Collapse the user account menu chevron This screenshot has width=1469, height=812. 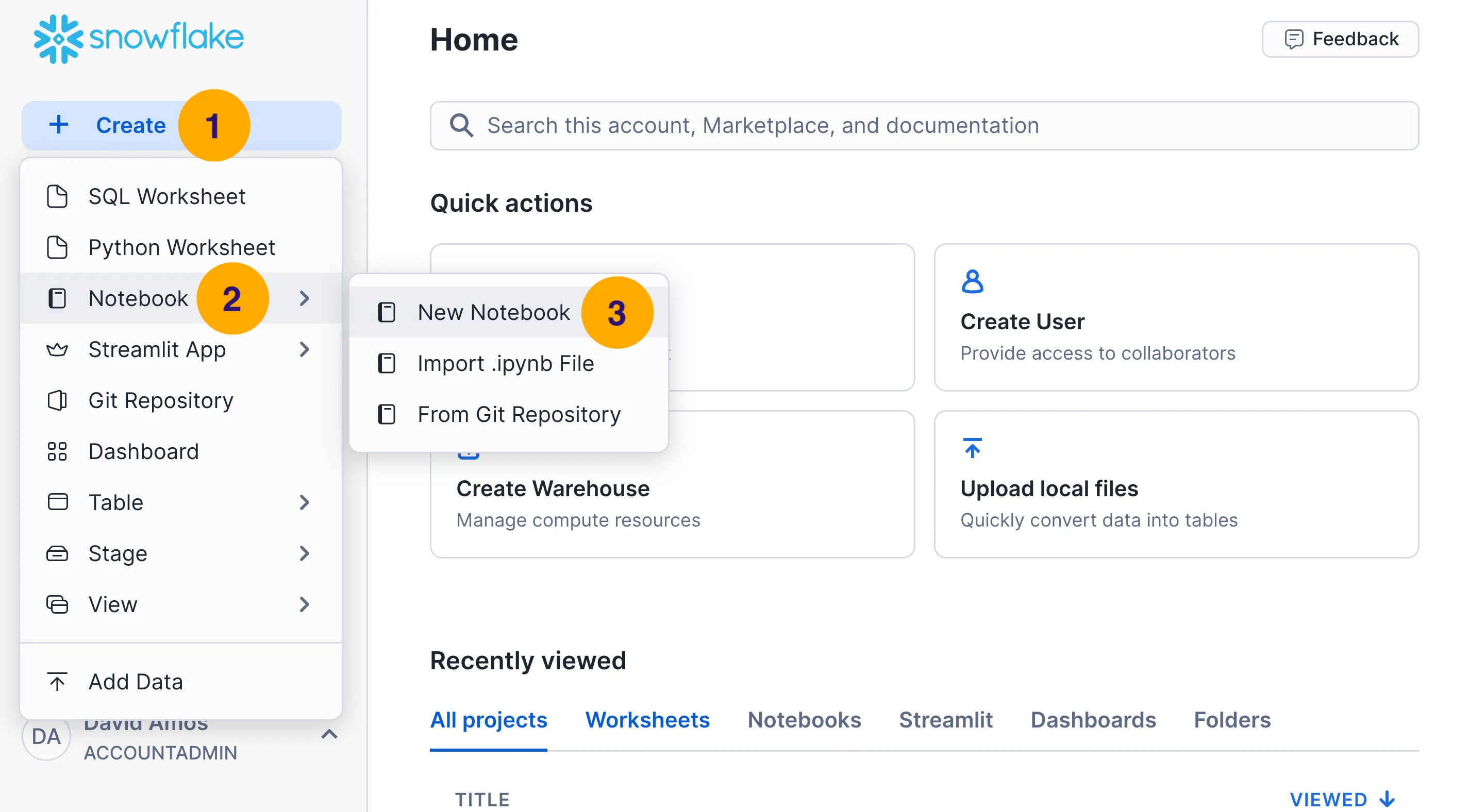(x=329, y=734)
